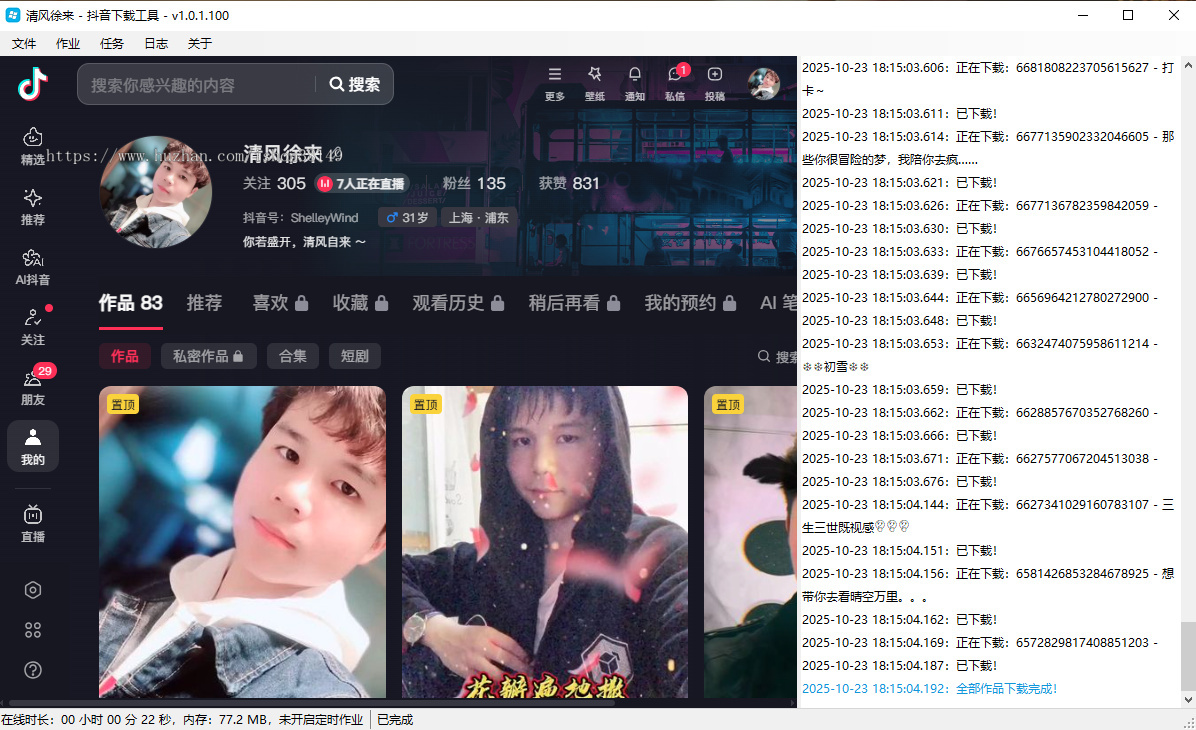The width and height of the screenshot is (1196, 730).
Task: Select the 短剧 filter chip
Action: (x=355, y=356)
